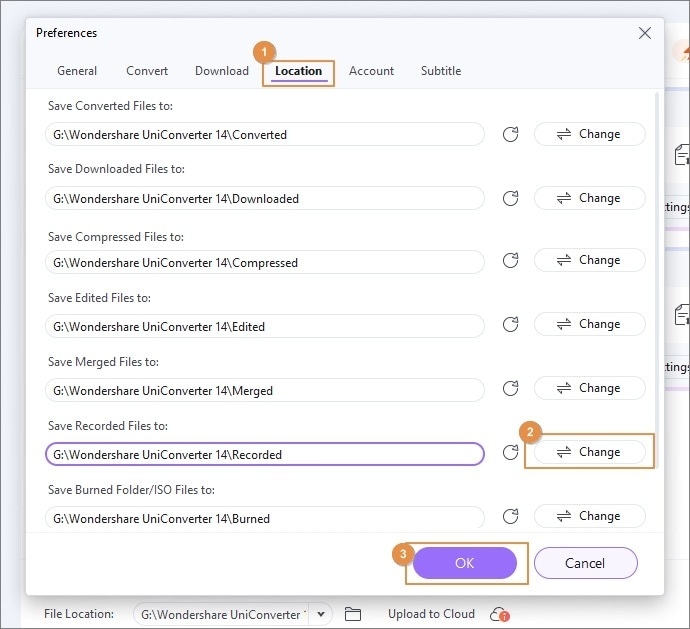
Task: Click the Merged files path field
Action: coord(264,391)
